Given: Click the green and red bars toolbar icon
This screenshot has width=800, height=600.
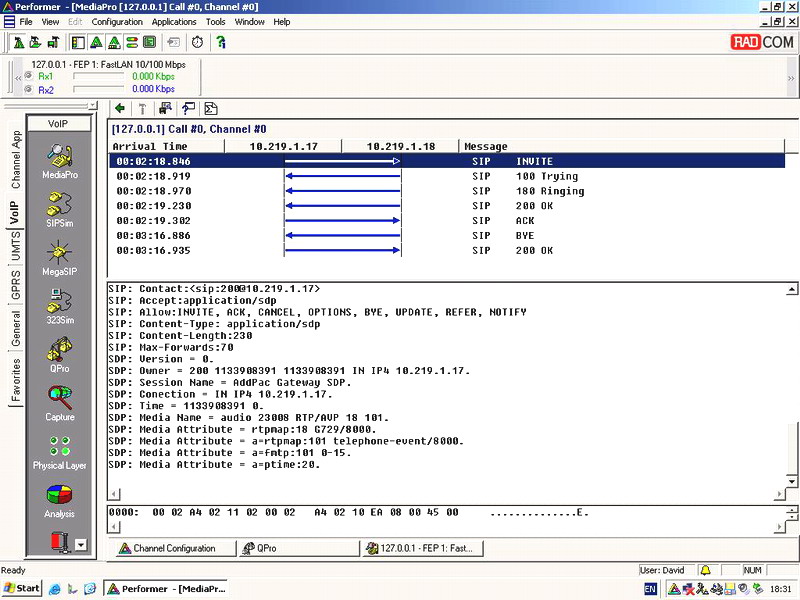Looking at the screenshot, I should pos(132,42).
